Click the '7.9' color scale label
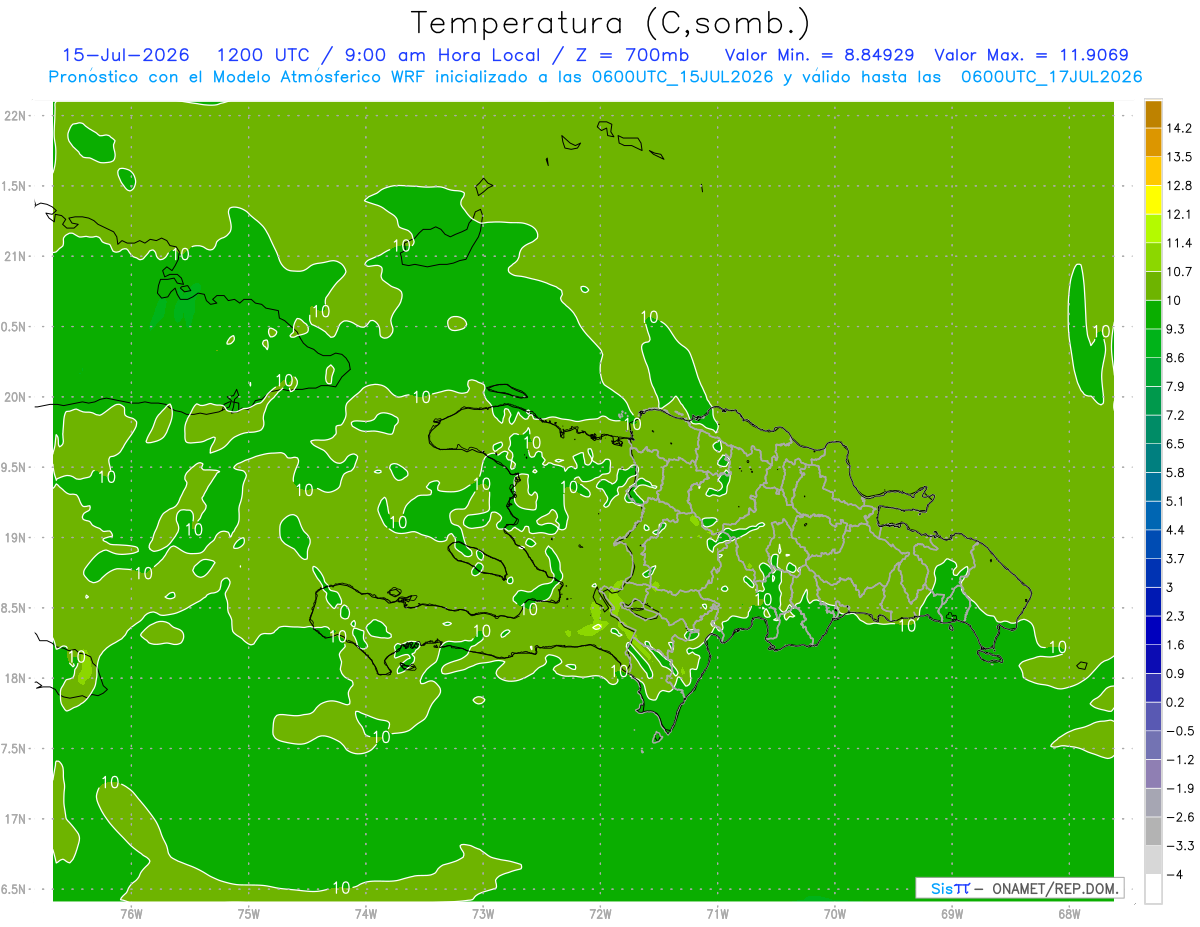 (1176, 386)
